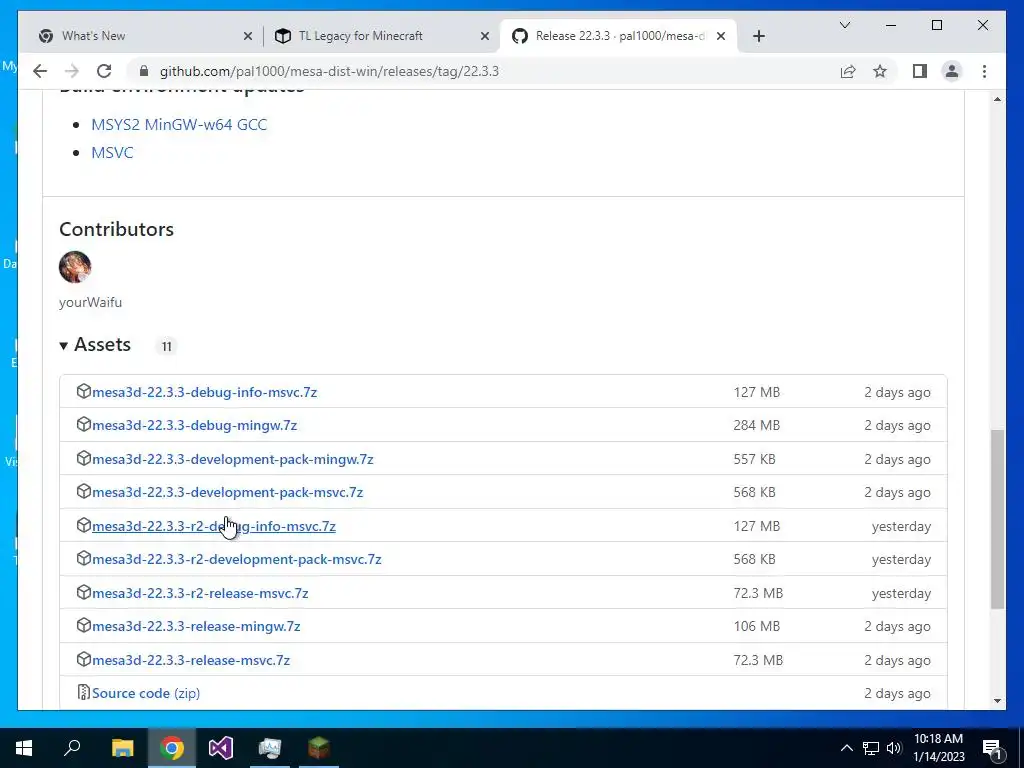Open network status in system tray

(x=871, y=748)
